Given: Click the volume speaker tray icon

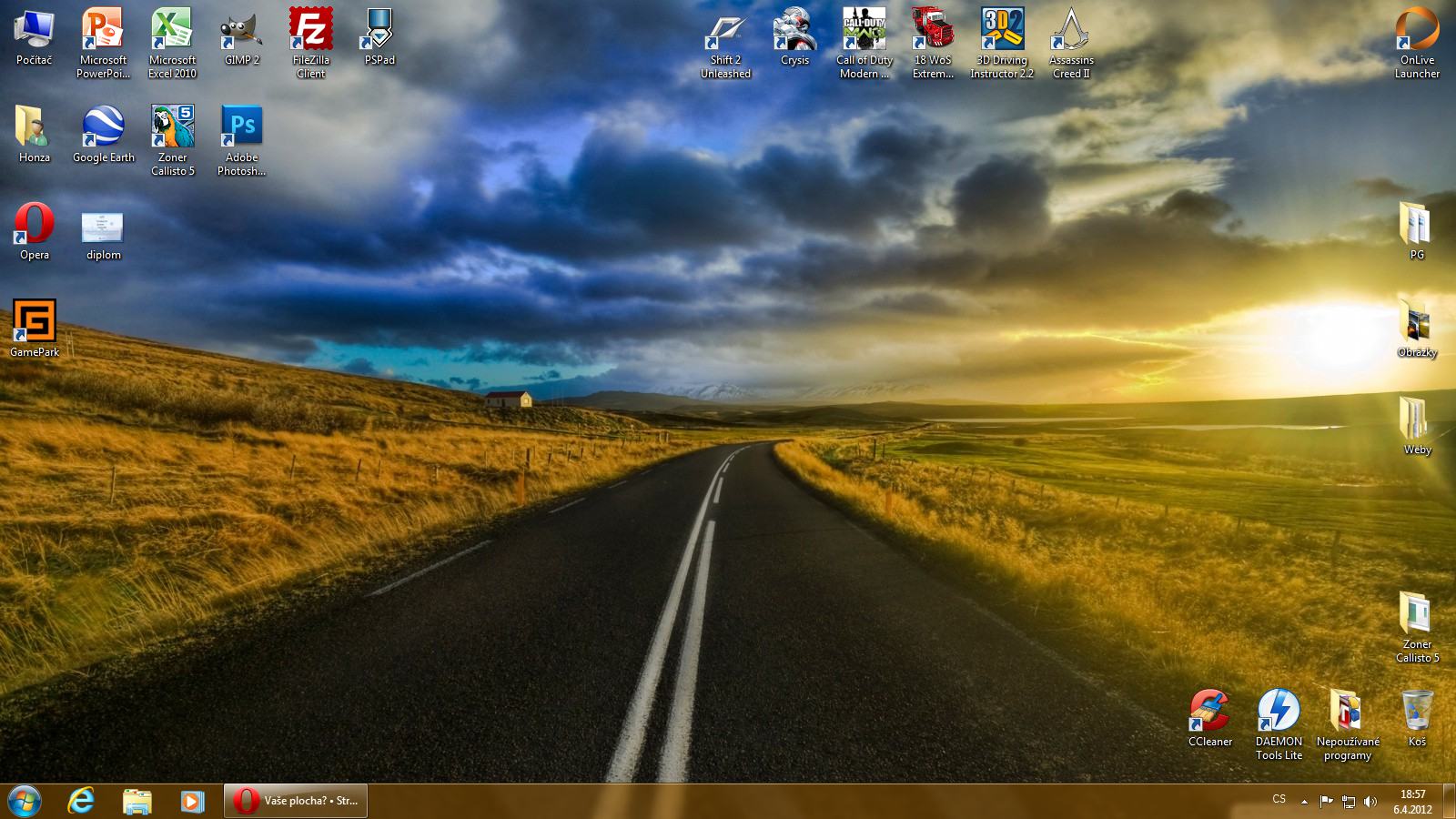Looking at the screenshot, I should pos(1370,802).
